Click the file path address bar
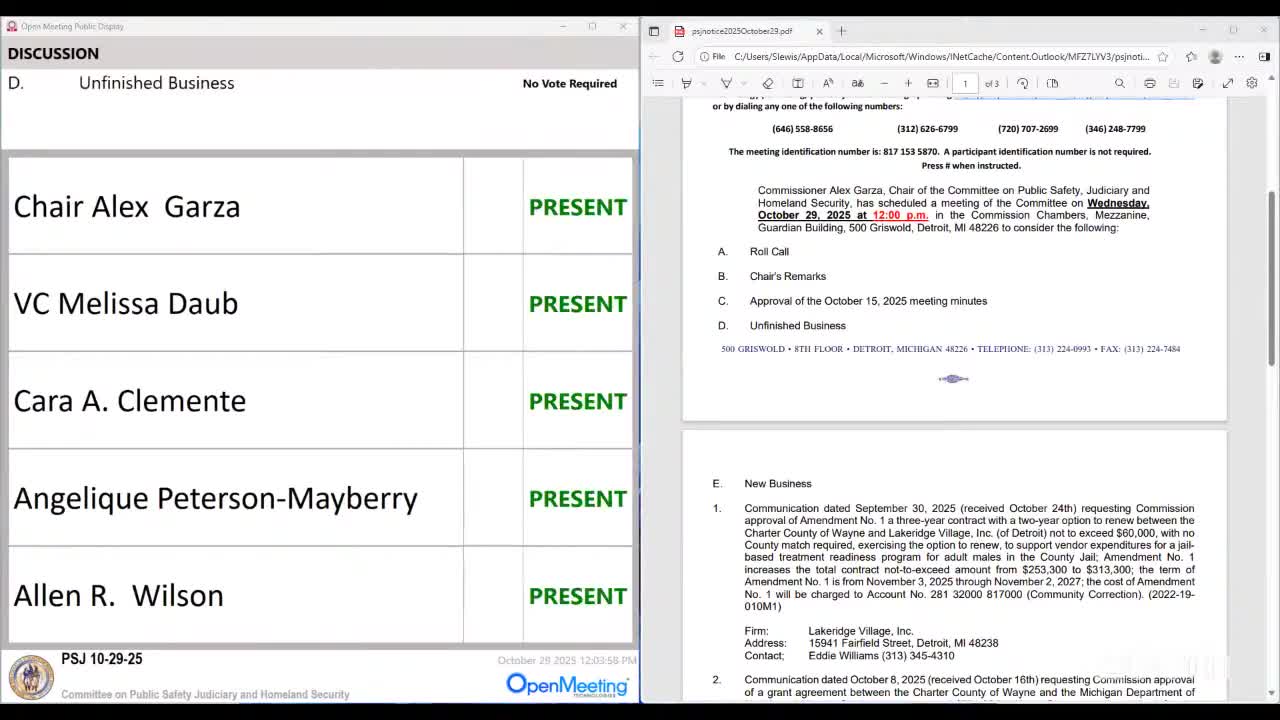This screenshot has width=1280, height=720. [940, 57]
